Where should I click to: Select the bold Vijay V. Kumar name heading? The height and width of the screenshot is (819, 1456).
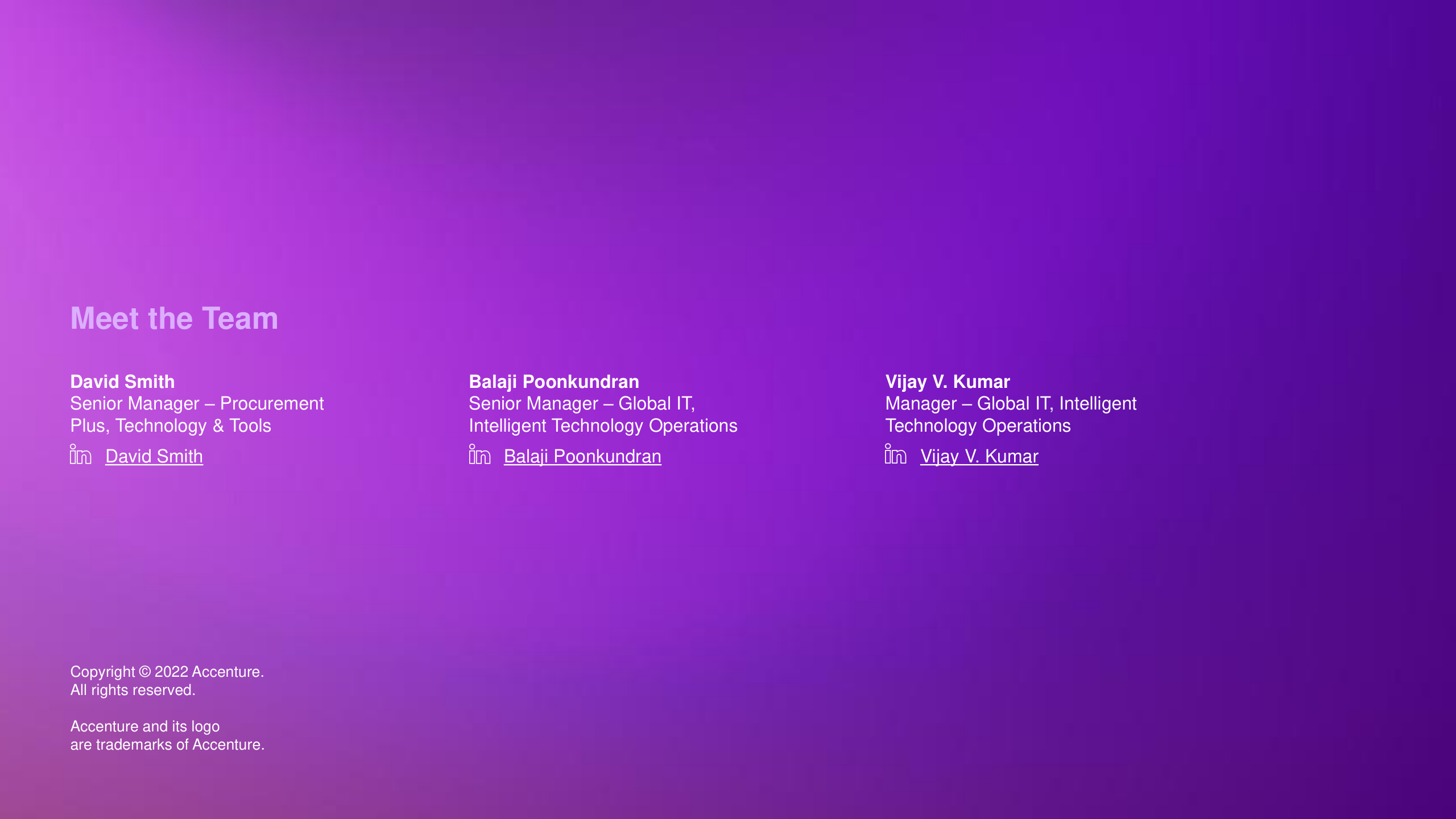(x=948, y=382)
